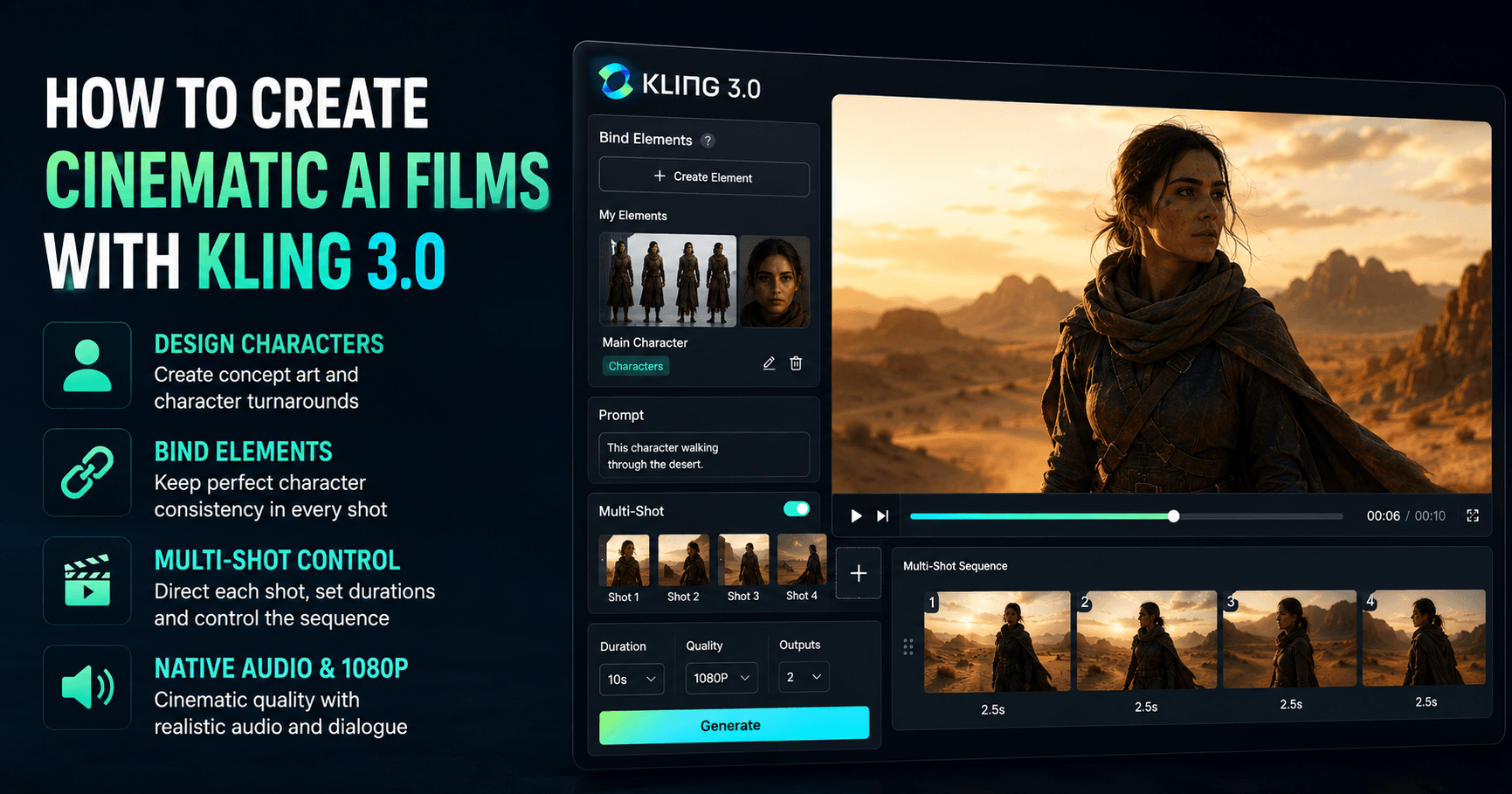Screen dimensions: 1512x794
Task: Select the character turnaround thumbnail in My Elements
Action: tap(668, 280)
